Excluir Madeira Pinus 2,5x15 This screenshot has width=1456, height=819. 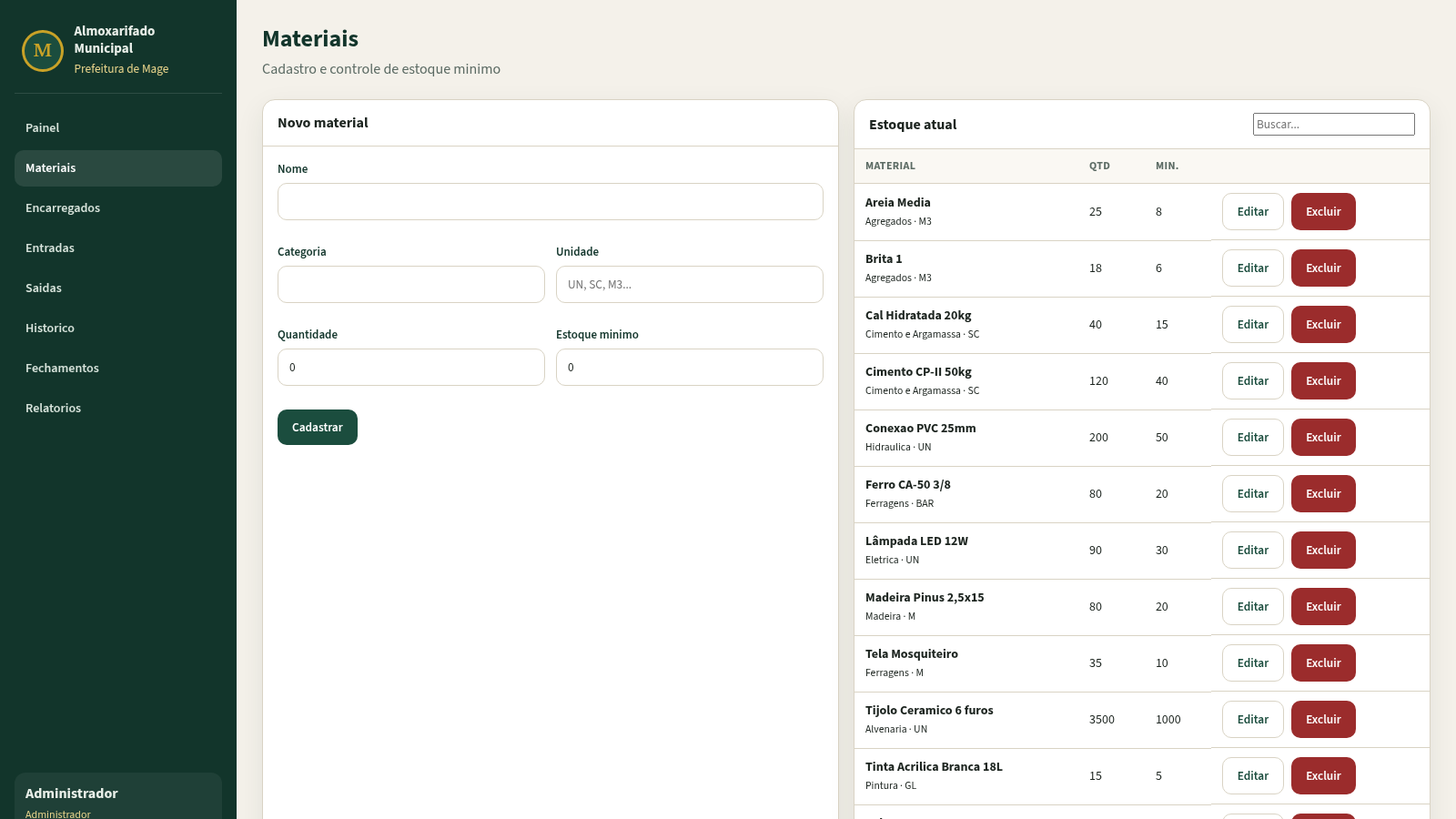click(x=1323, y=607)
